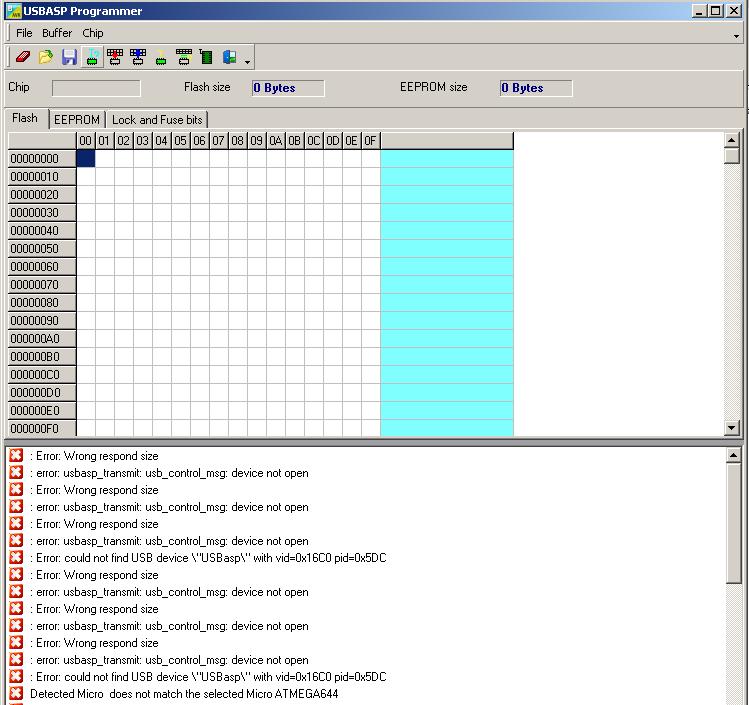This screenshot has width=749, height=705.
Task: Click the error icon beside the ATMEGA644 message
Action: [16, 693]
